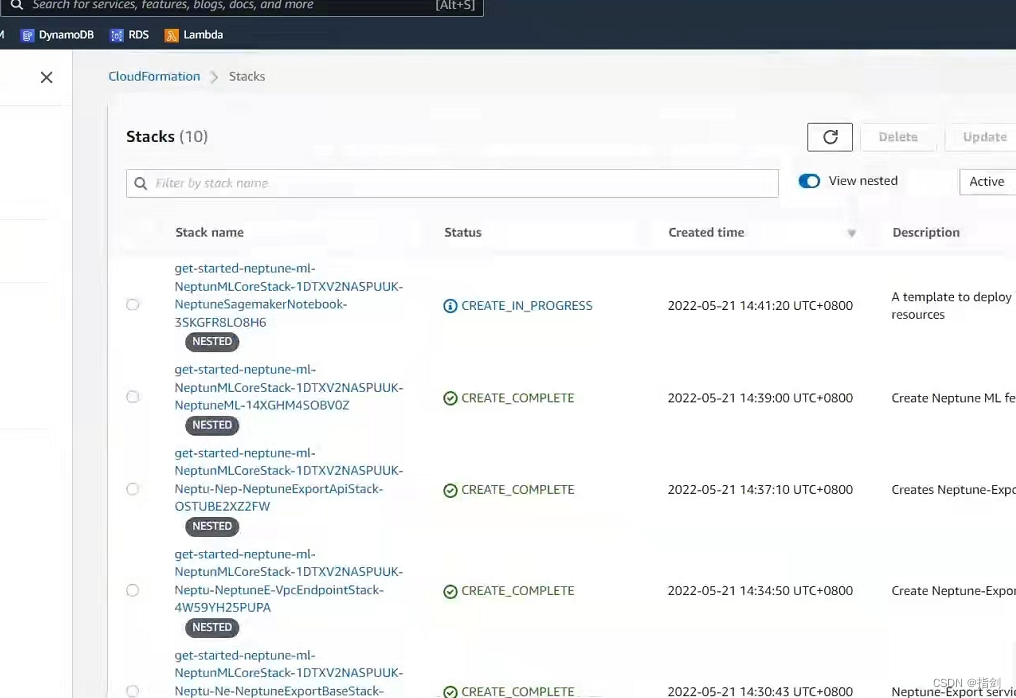Focus the AWS services search bar
The width and height of the screenshot is (1016, 698).
pyautogui.click(x=242, y=5)
